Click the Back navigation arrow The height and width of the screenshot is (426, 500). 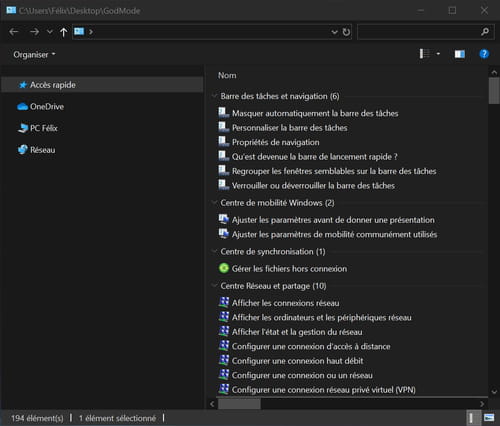point(14,32)
